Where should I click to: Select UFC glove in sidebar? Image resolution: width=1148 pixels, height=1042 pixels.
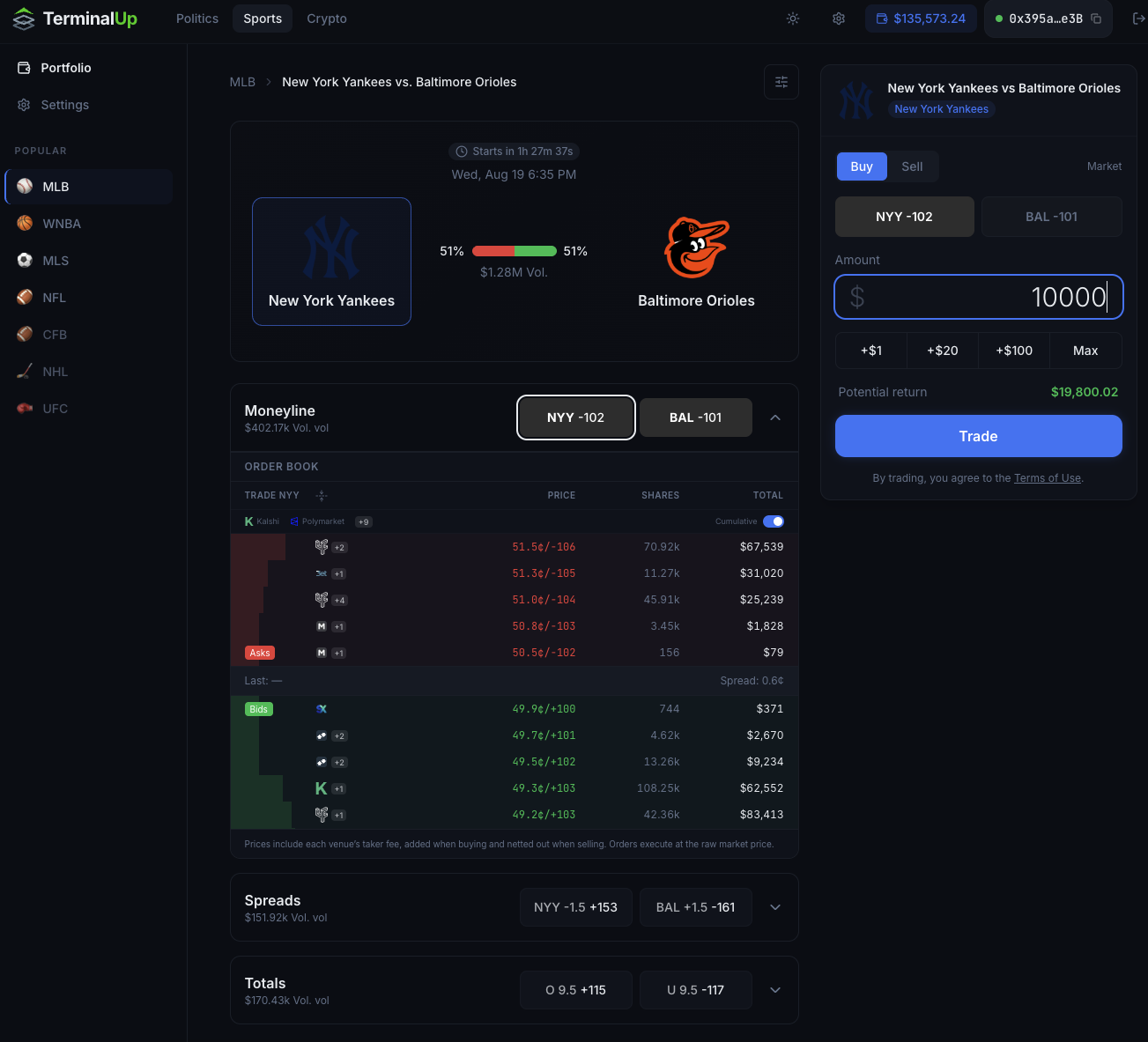click(25, 409)
